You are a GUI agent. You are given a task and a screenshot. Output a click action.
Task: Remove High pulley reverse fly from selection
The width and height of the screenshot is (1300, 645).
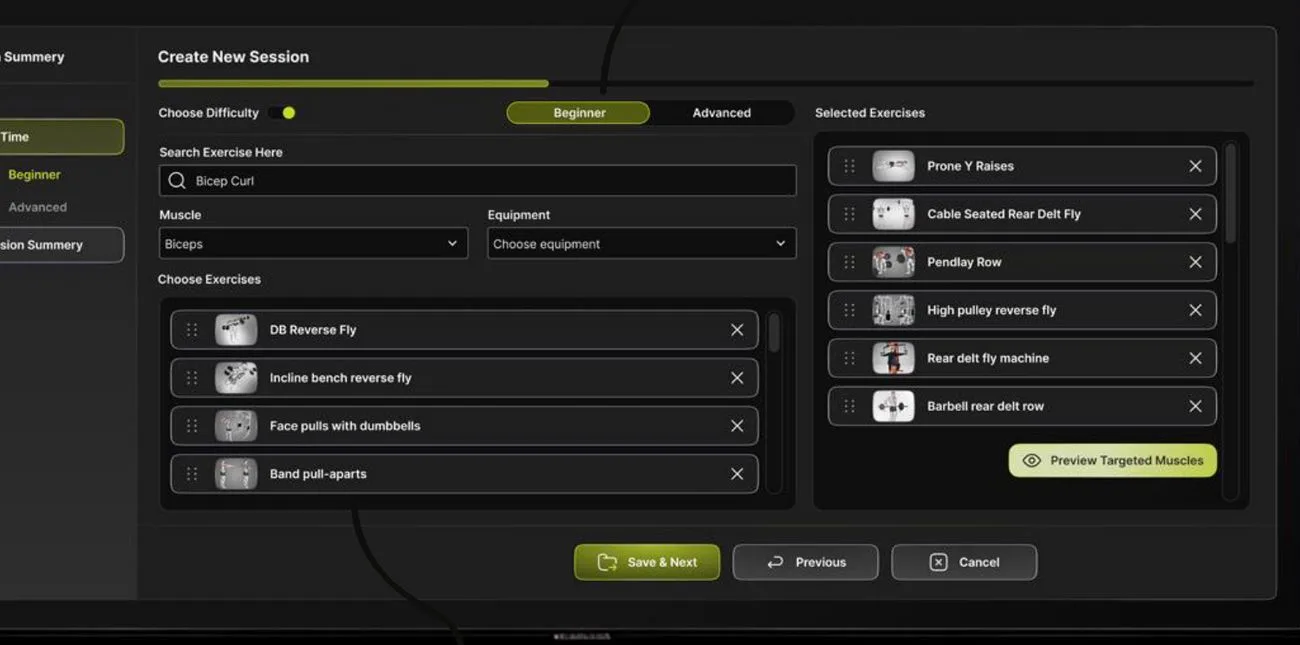(x=1195, y=310)
